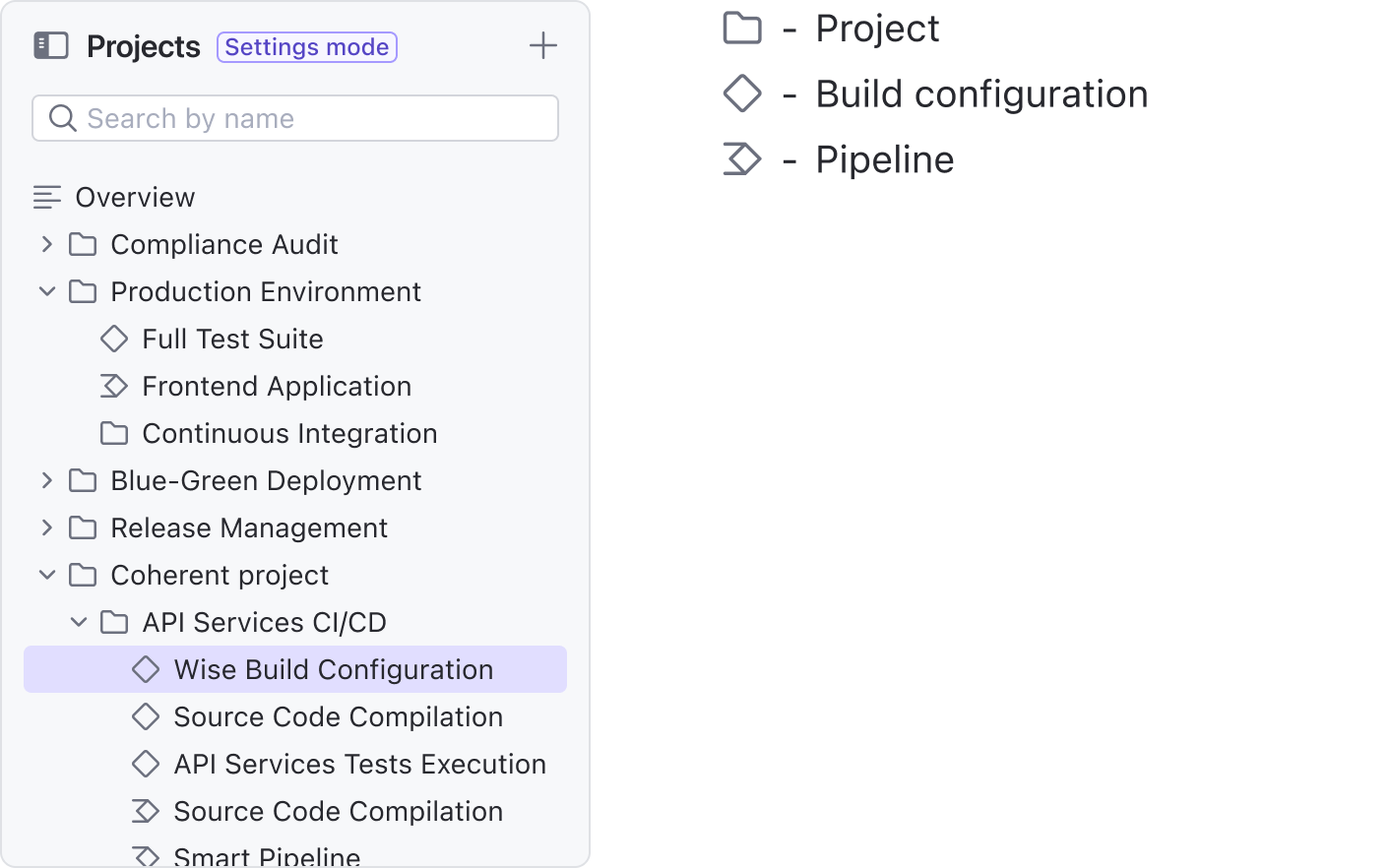
Task: Click the Full Test Suite build configuration icon
Action: [x=114, y=339]
